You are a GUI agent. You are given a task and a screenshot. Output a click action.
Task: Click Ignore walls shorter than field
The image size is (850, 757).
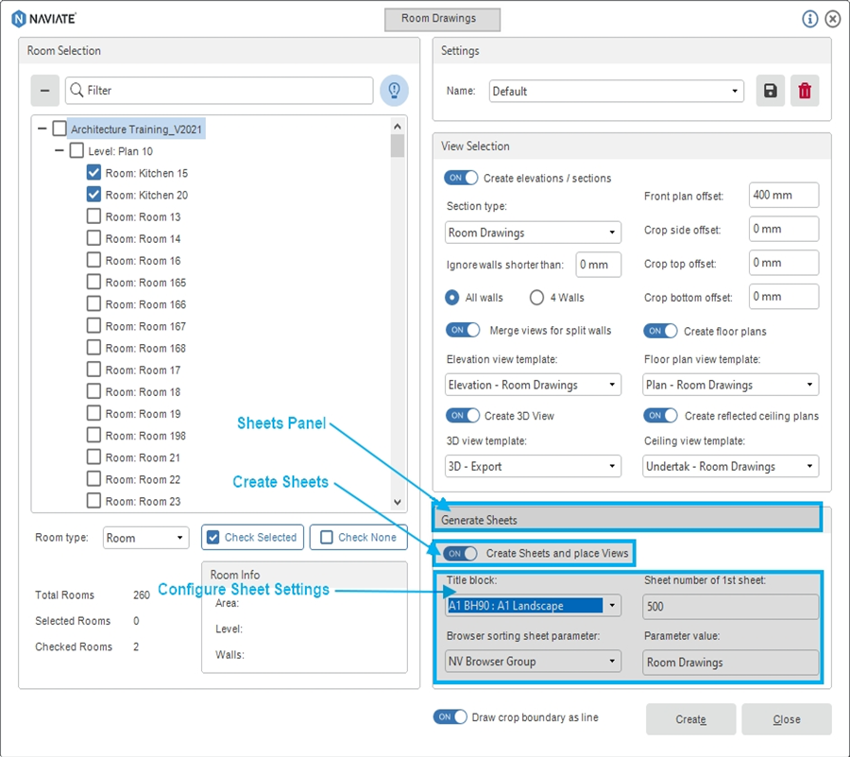click(598, 265)
